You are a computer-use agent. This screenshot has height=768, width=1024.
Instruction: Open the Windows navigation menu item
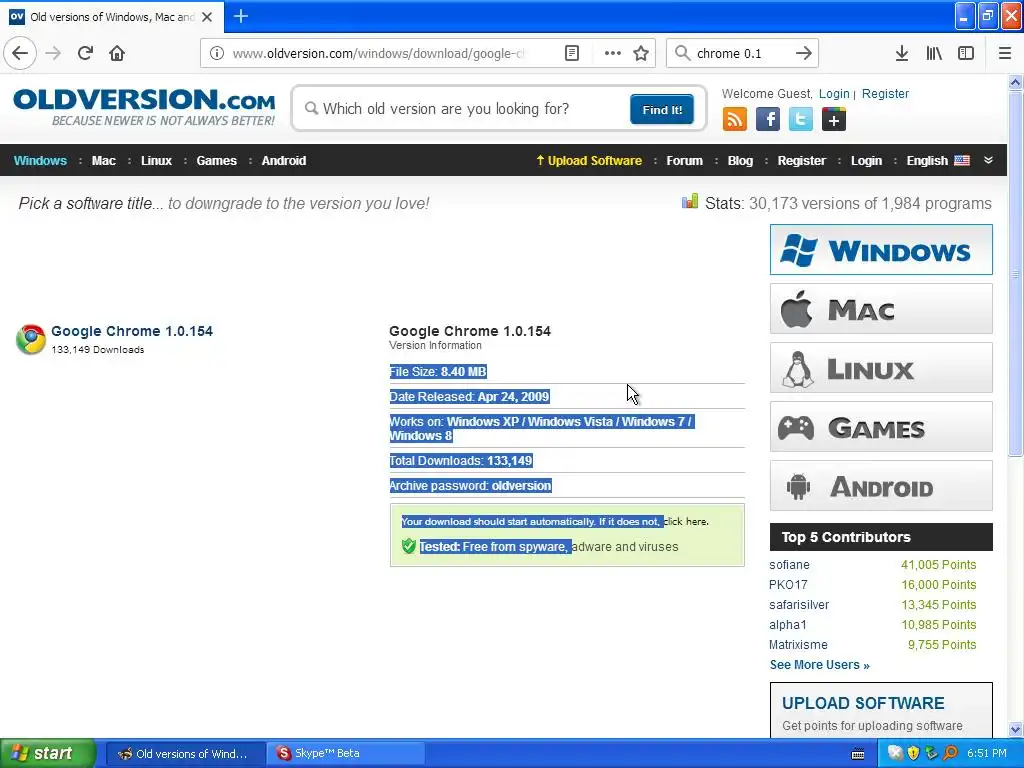point(40,161)
